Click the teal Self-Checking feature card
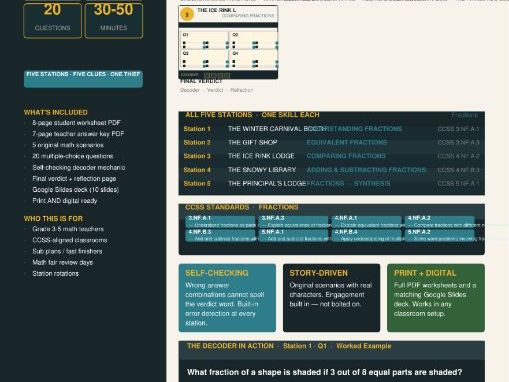509x382 pixels. point(227,298)
